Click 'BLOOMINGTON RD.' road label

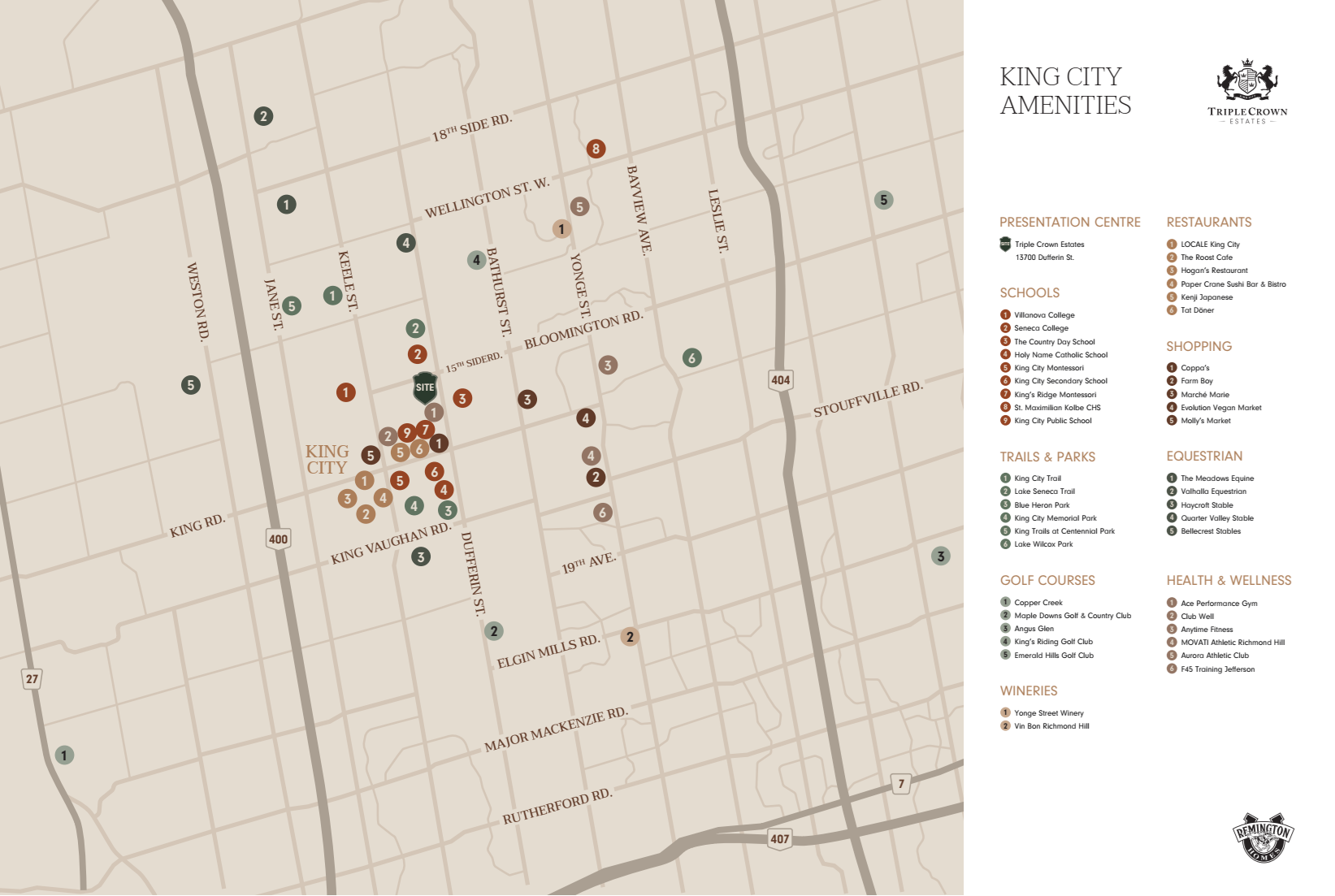(x=583, y=329)
